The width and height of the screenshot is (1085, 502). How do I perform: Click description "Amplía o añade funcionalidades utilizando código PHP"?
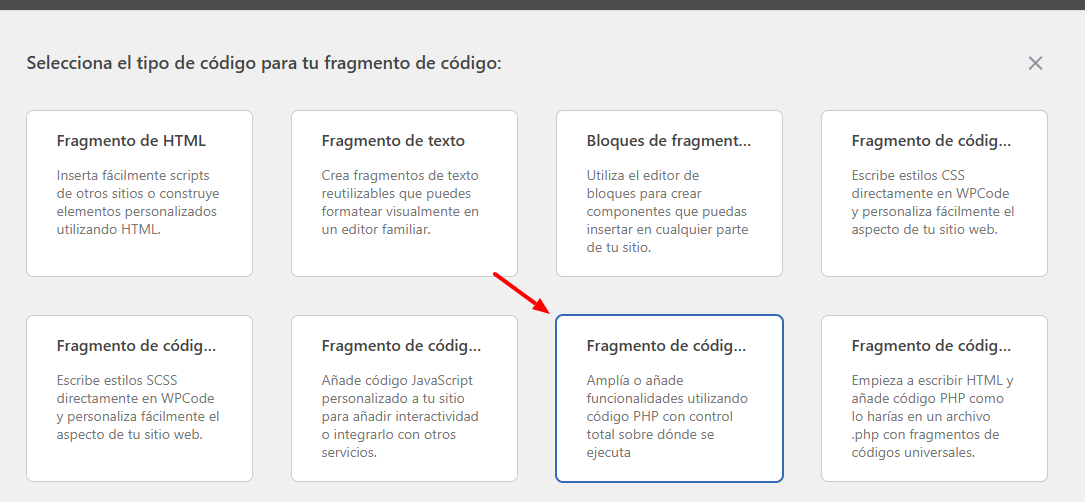pyautogui.click(x=667, y=417)
